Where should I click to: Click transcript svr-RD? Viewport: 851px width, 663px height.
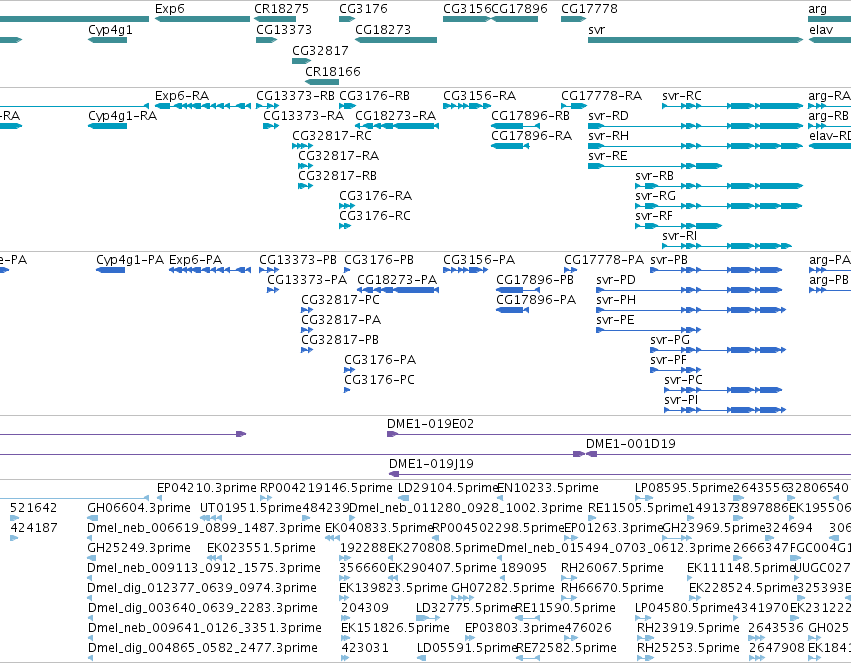point(695,126)
